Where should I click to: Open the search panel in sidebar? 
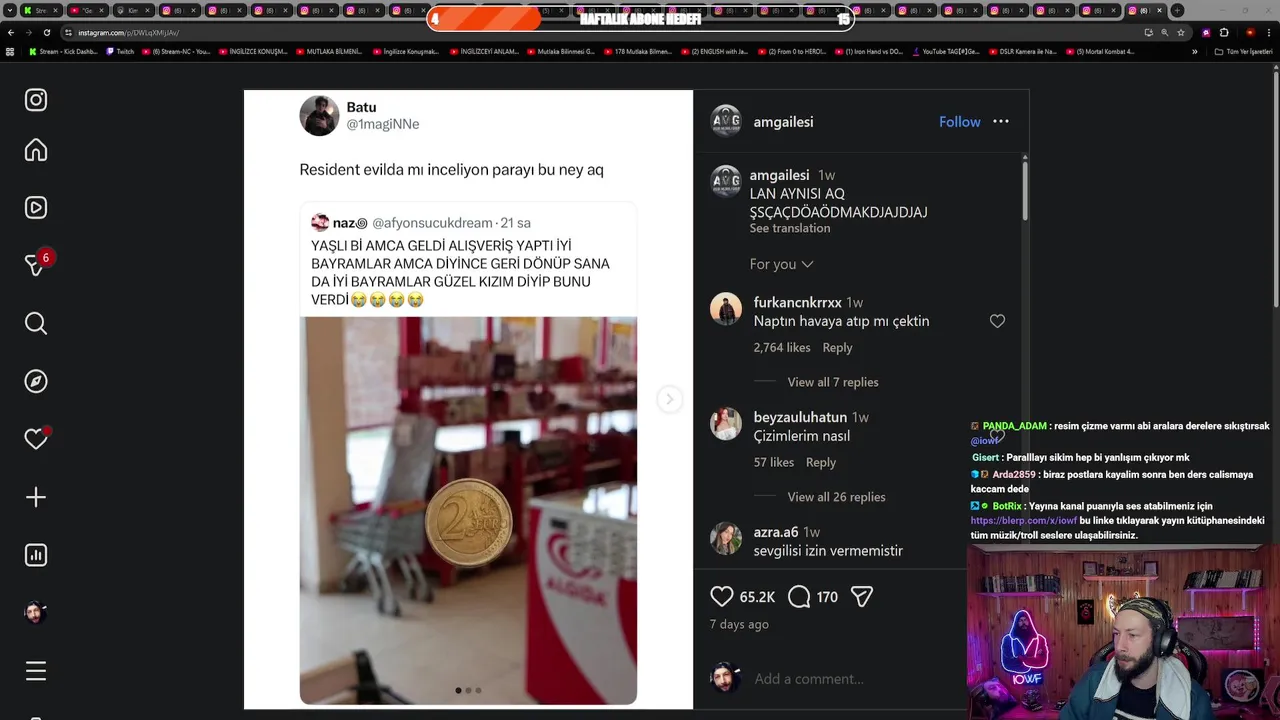tap(36, 323)
